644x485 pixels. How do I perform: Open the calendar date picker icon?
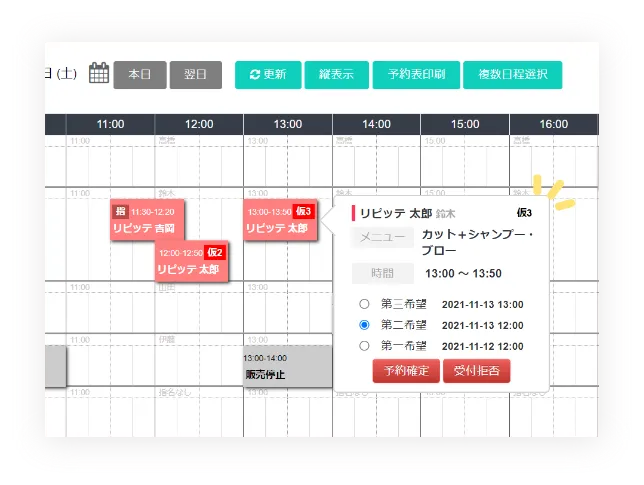[x=98, y=74]
